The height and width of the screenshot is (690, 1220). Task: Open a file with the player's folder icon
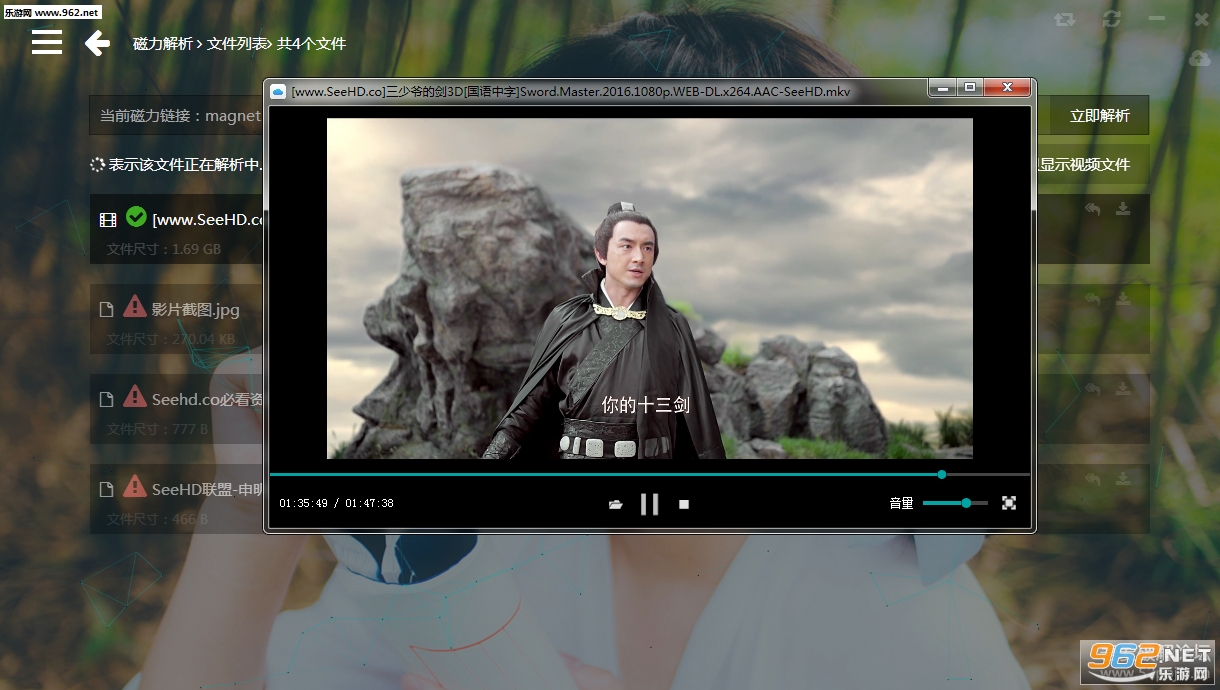616,504
